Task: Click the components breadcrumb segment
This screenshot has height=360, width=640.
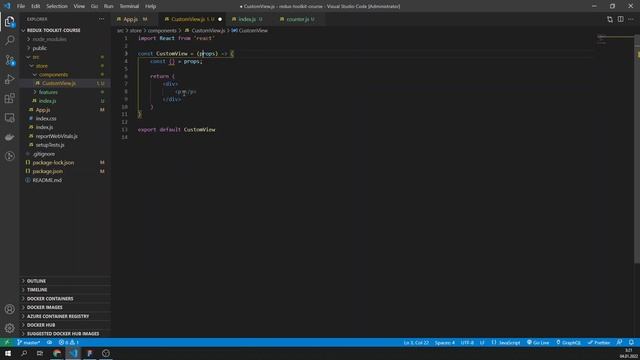Action: pos(162,31)
